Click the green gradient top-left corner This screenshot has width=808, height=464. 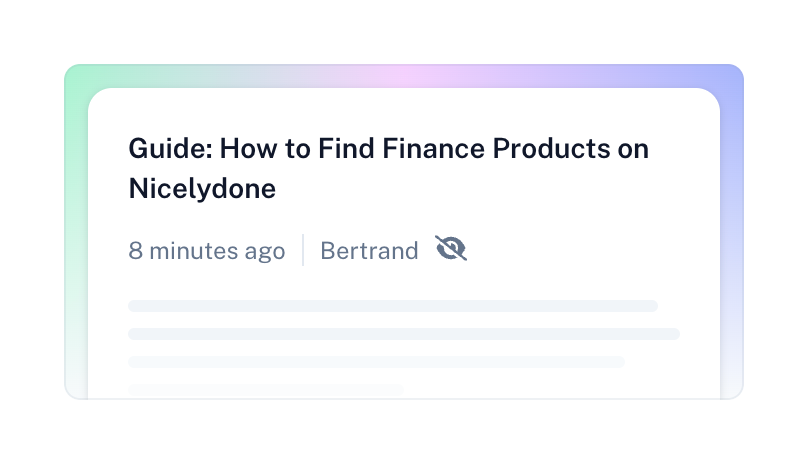pos(77,78)
